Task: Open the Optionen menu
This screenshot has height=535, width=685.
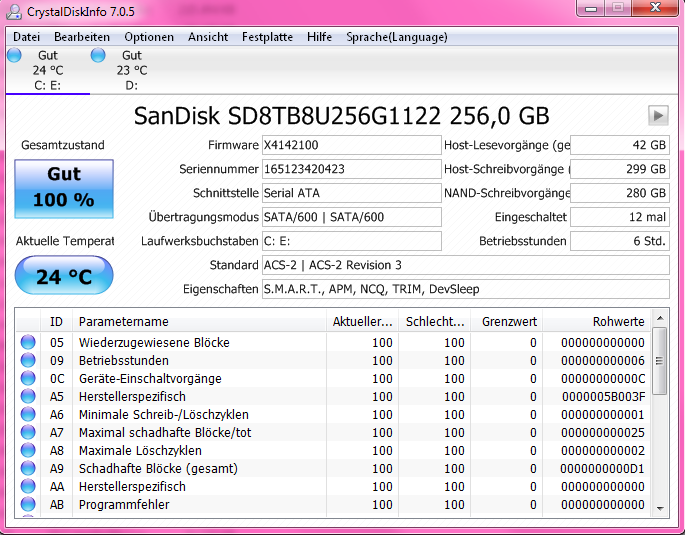Action: pos(149,37)
